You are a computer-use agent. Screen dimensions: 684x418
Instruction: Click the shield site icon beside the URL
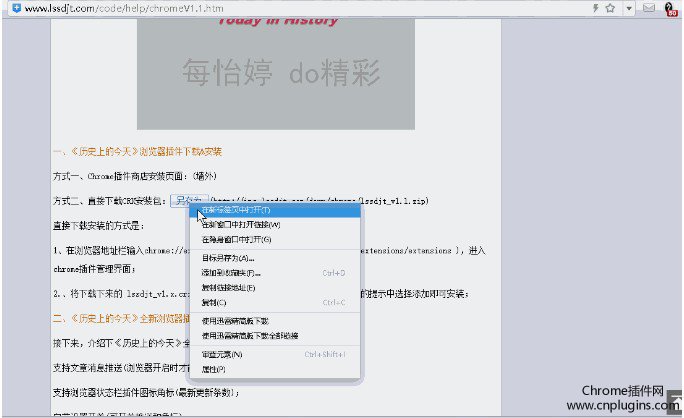coord(16,8)
